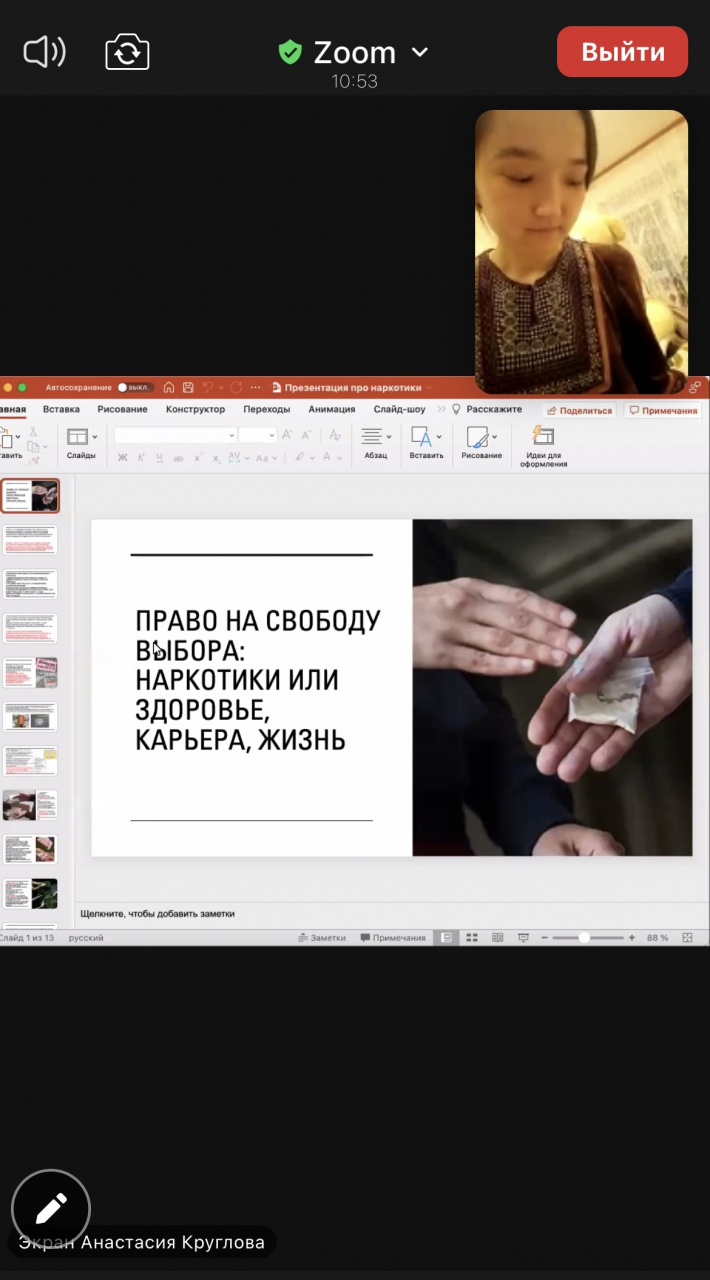Tap the speaker audio icon
Image resolution: width=710 pixels, height=1280 pixels.
click(x=45, y=52)
